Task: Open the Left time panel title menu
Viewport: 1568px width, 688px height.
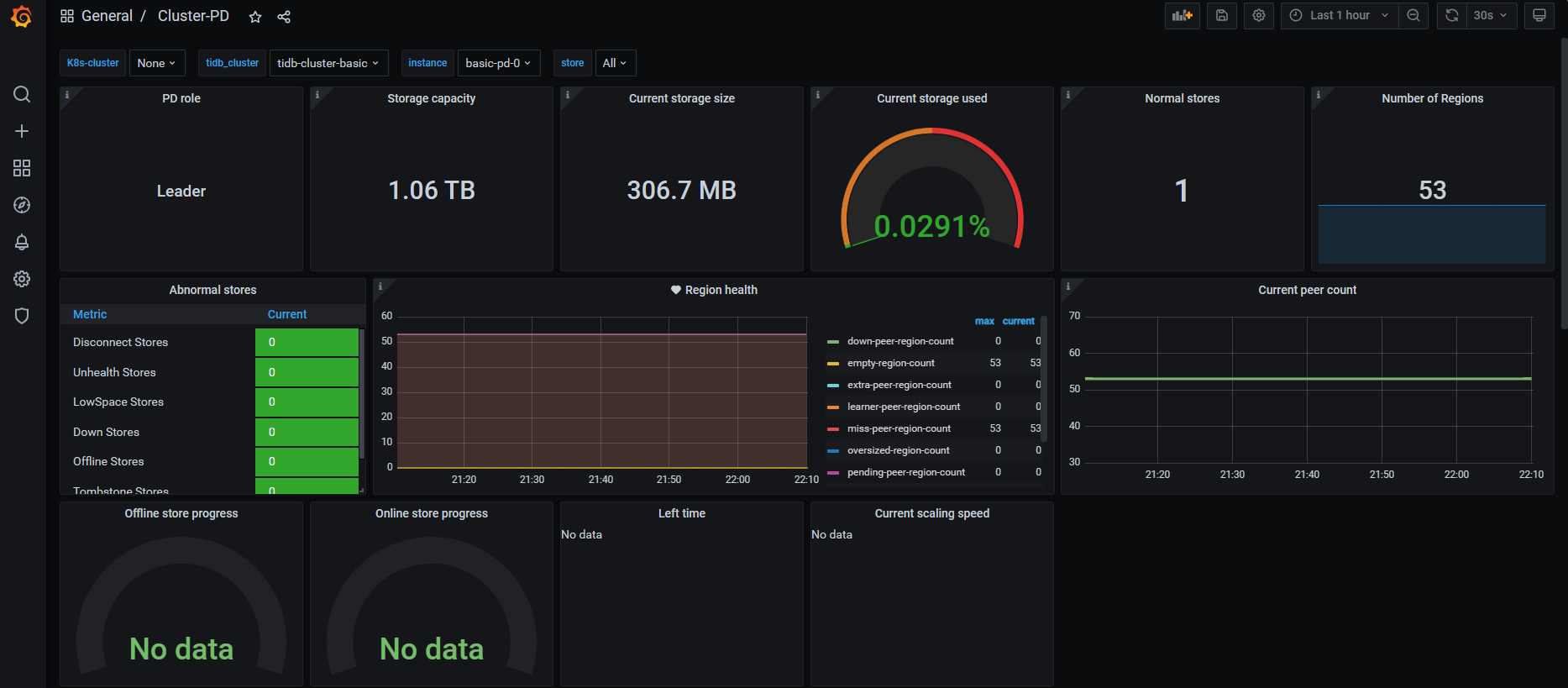Action: click(x=682, y=513)
